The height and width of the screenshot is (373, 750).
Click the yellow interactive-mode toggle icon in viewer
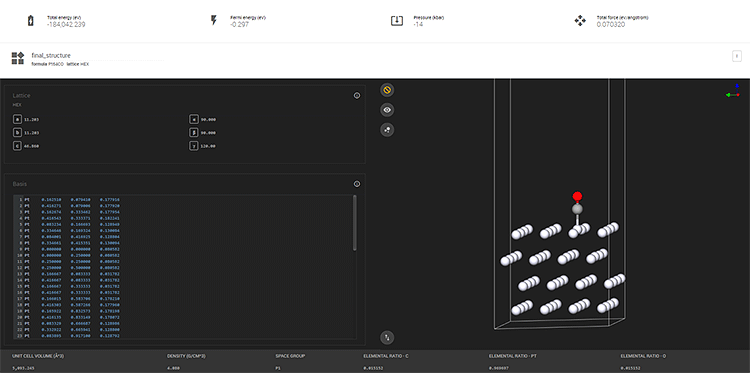(387, 89)
